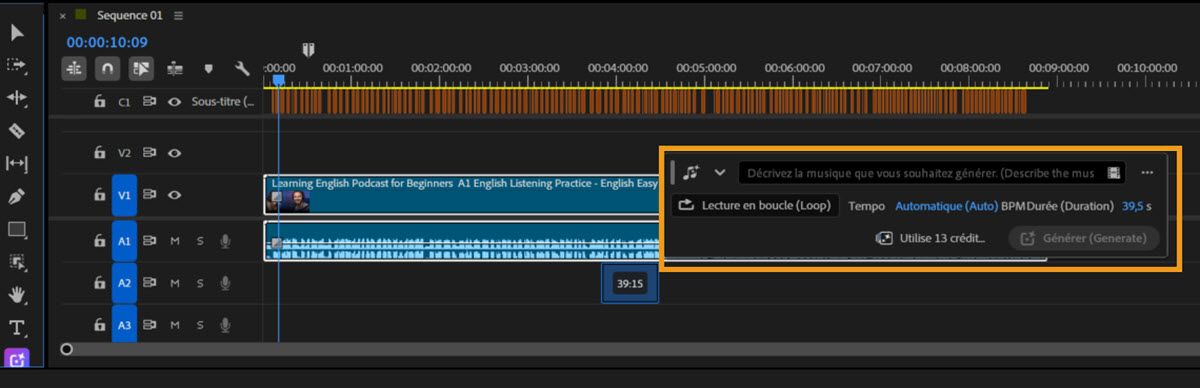Select the Hand tool
1200x388 pixels.
click(x=17, y=295)
